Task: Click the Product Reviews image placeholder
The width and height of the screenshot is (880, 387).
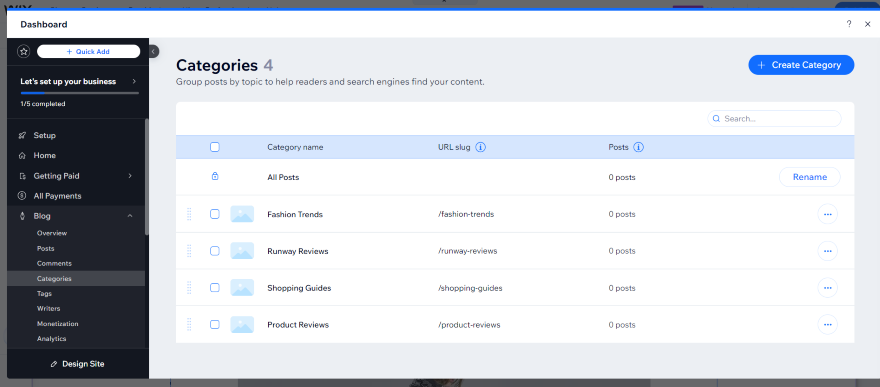Action: [x=242, y=324]
